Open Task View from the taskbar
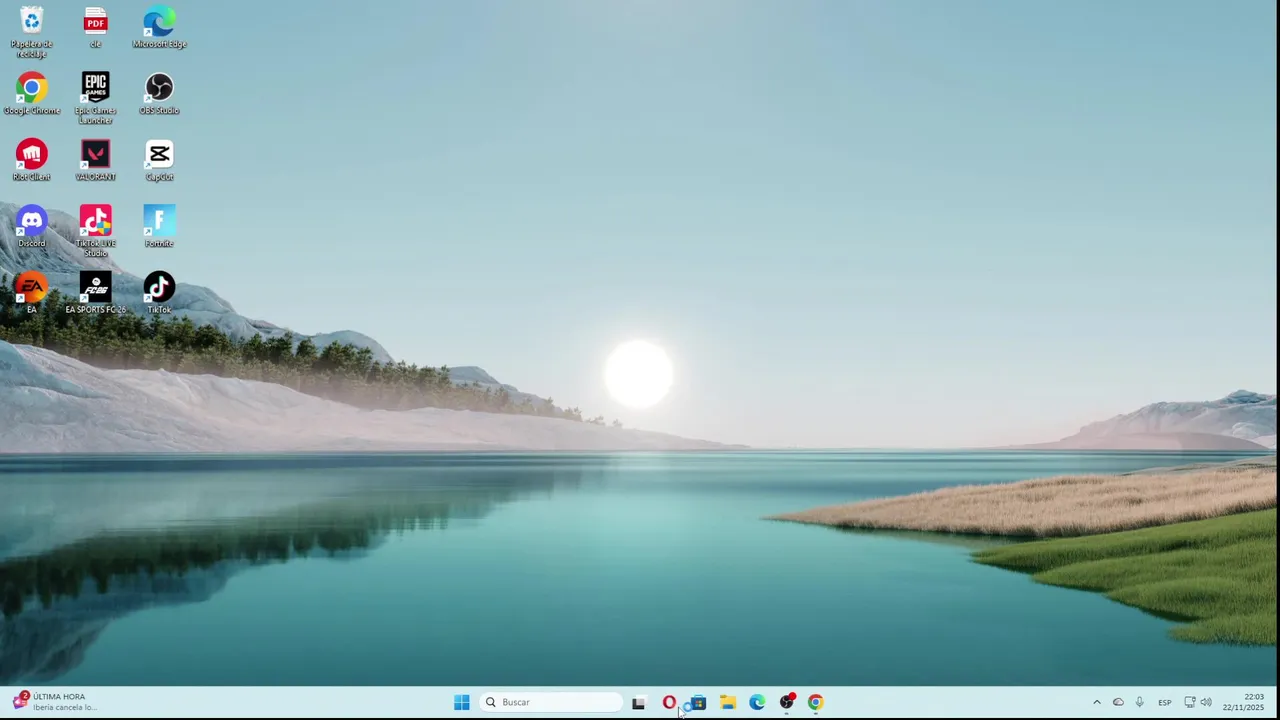Screen dimensions: 1280x720 click(638, 702)
